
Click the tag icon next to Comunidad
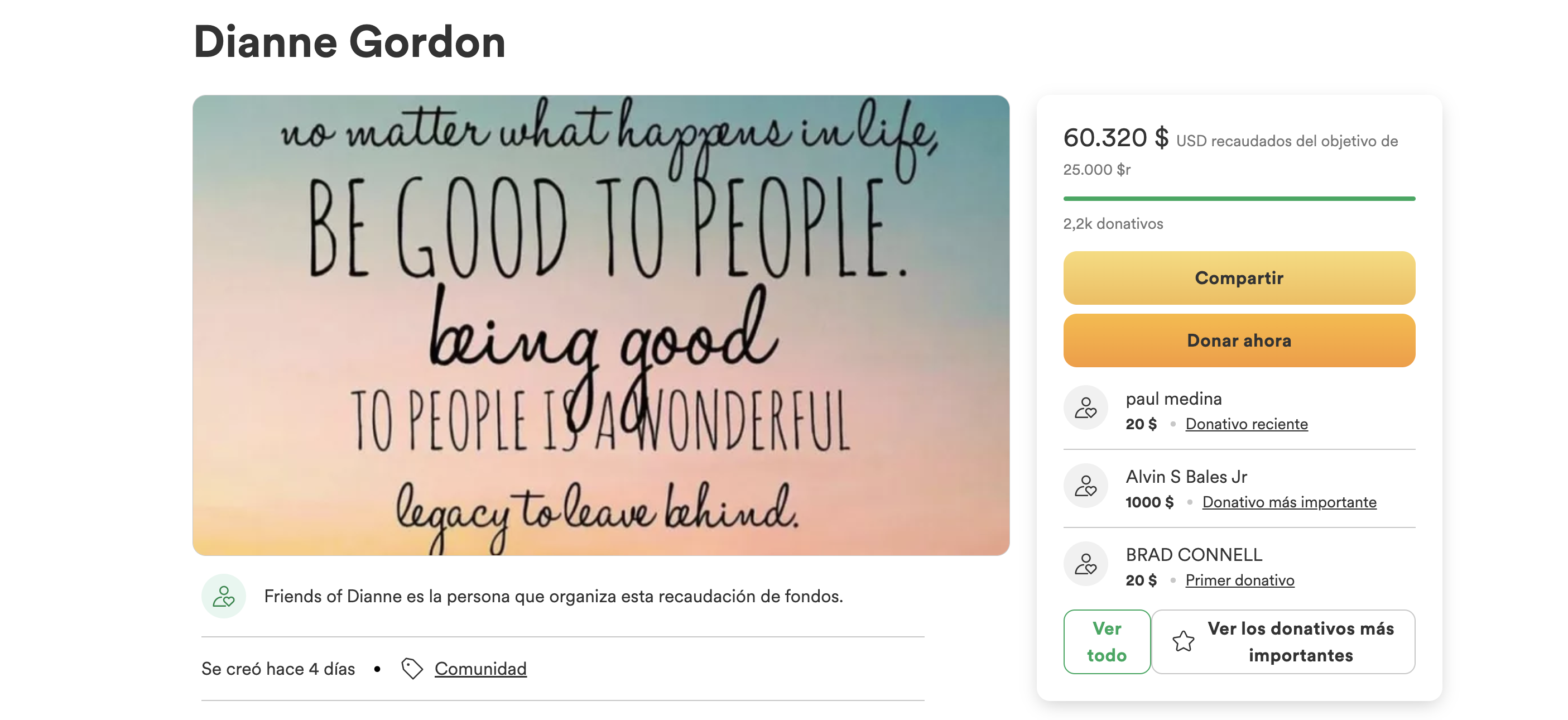pyautogui.click(x=412, y=668)
